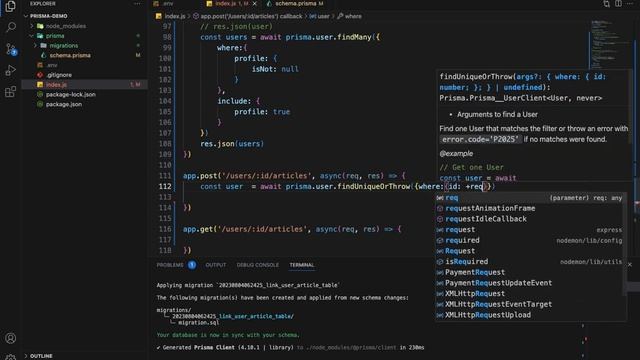Collapse the PRISMA-DEMO root folder
Viewport: 640px width, 360px height.
click(x=26, y=16)
